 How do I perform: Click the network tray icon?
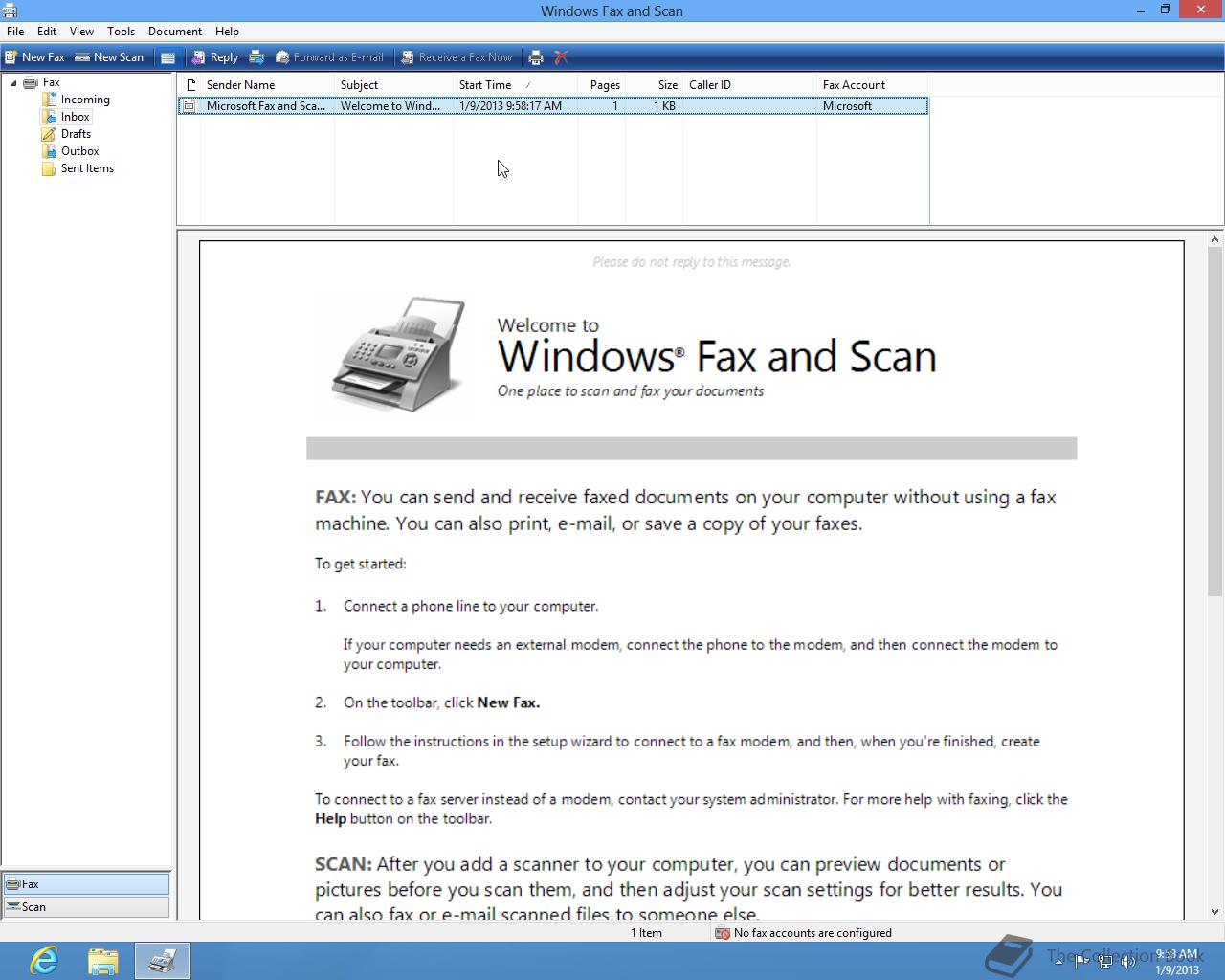(1104, 961)
